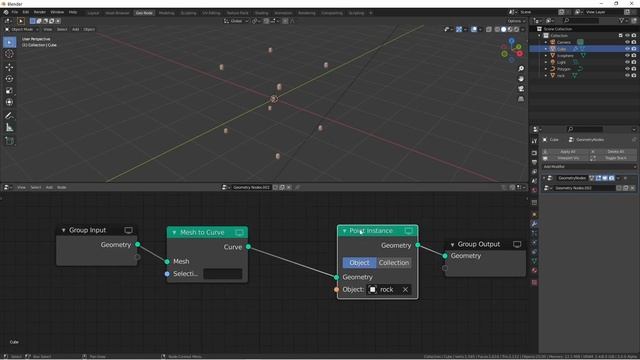Collapse the Group Input node
Screen dimensions: 640x360
(64, 230)
